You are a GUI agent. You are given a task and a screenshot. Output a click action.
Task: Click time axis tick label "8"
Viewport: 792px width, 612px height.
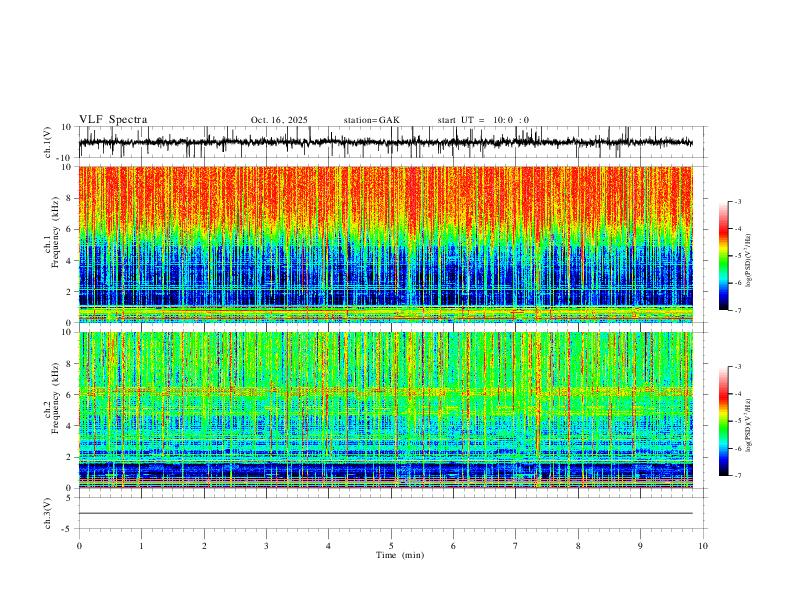(x=578, y=546)
